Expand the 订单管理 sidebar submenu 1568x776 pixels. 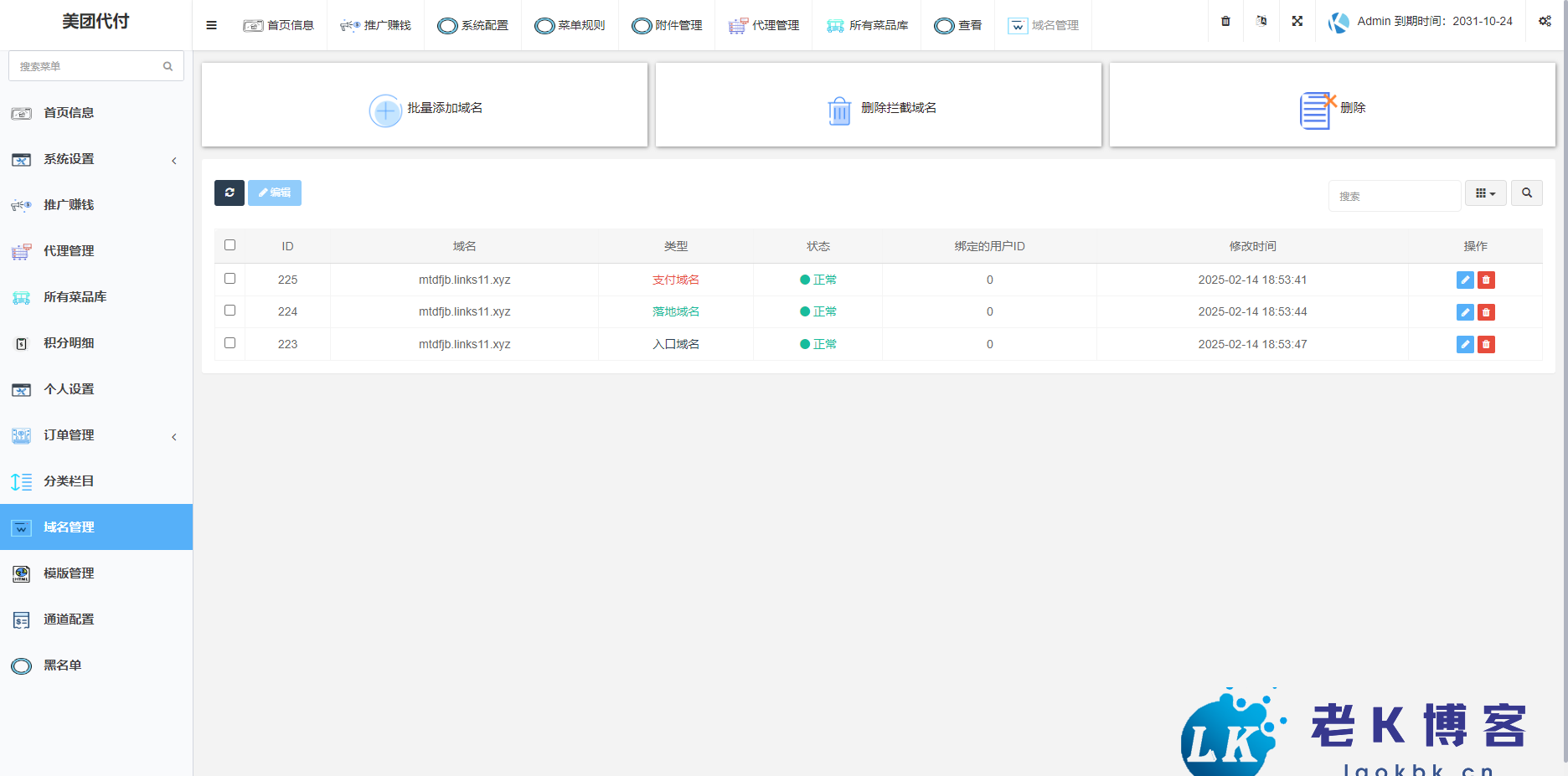pos(95,435)
